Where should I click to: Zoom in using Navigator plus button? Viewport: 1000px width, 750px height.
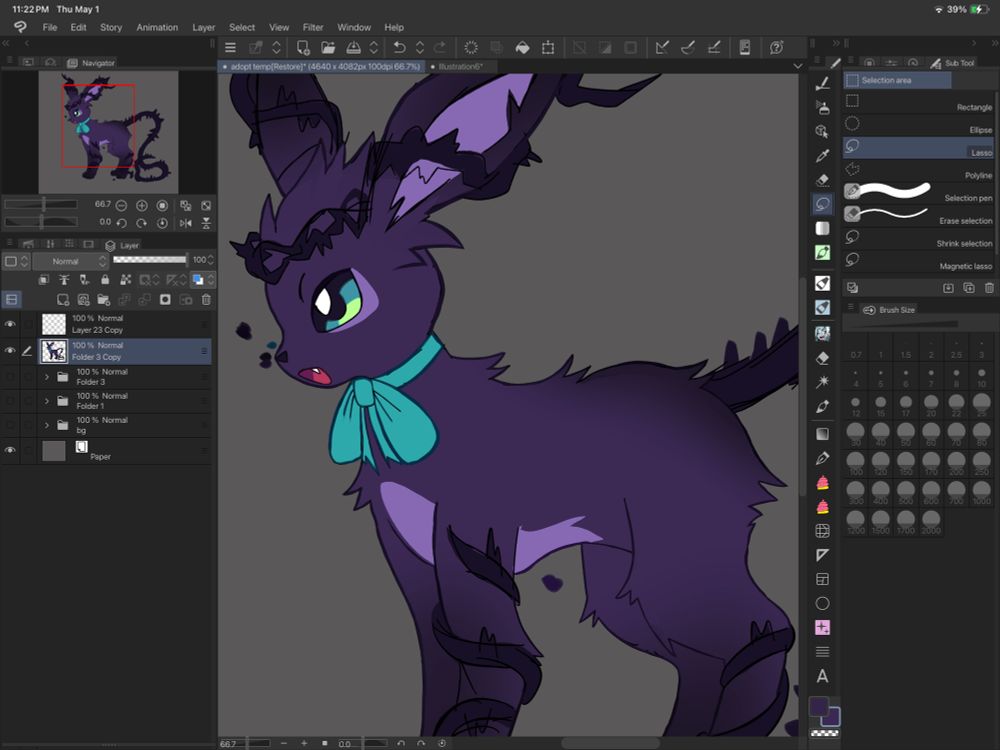pyautogui.click(x=142, y=205)
